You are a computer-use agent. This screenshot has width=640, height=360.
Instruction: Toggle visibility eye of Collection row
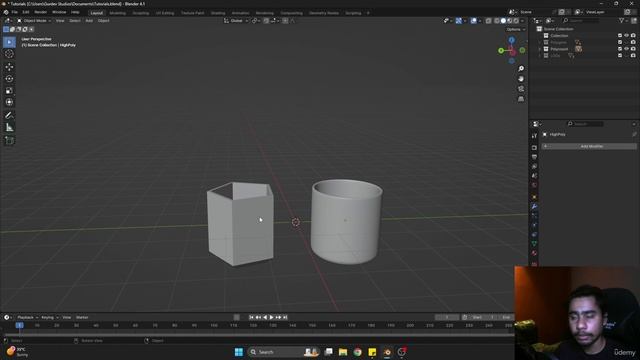(627, 36)
